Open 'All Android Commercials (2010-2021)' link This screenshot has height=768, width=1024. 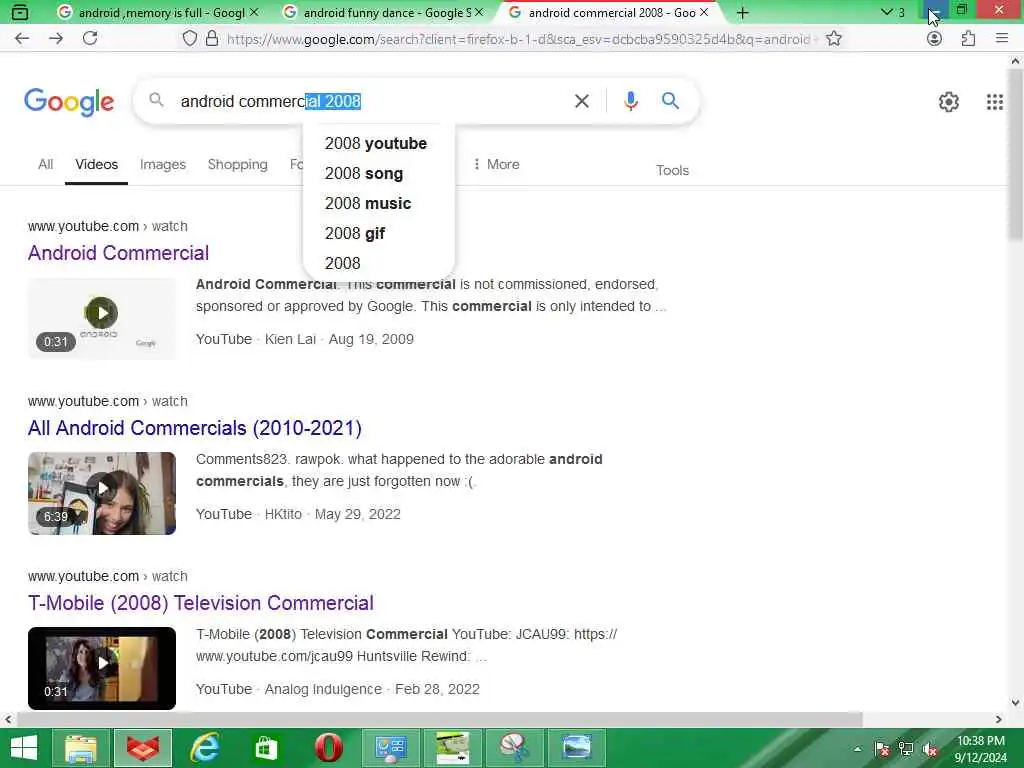(195, 428)
